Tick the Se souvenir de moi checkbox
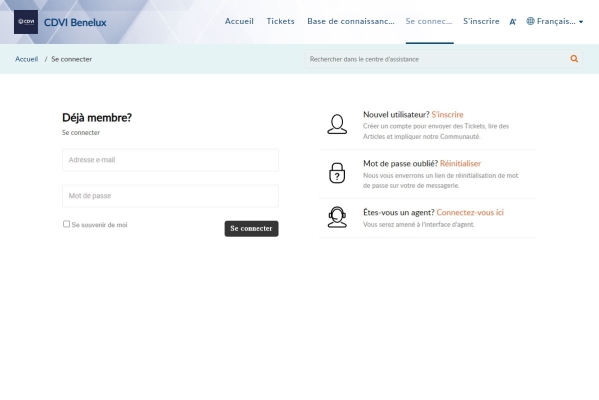 (x=66, y=224)
